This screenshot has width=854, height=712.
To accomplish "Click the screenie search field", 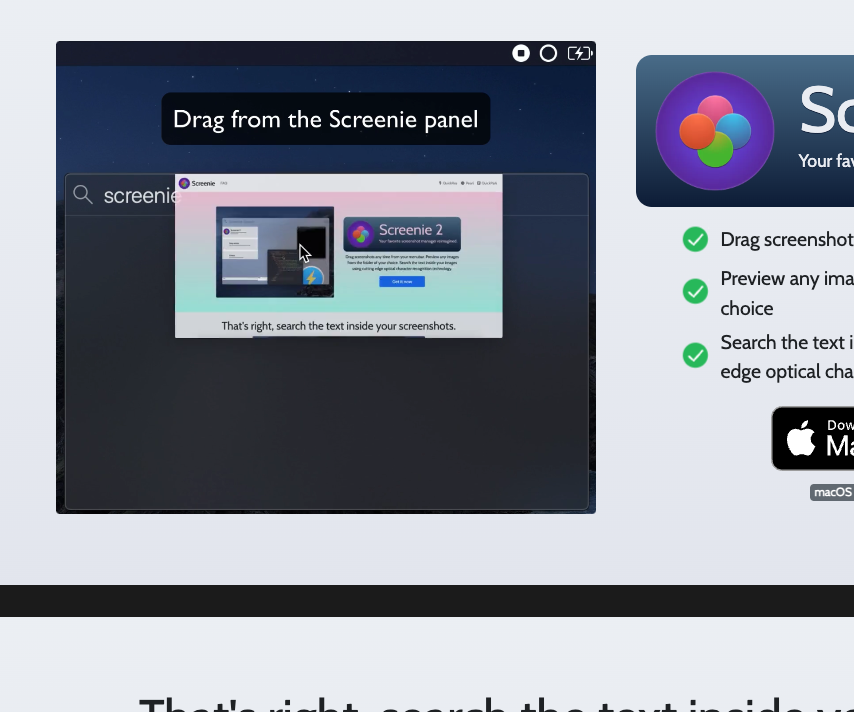I will tap(327, 194).
